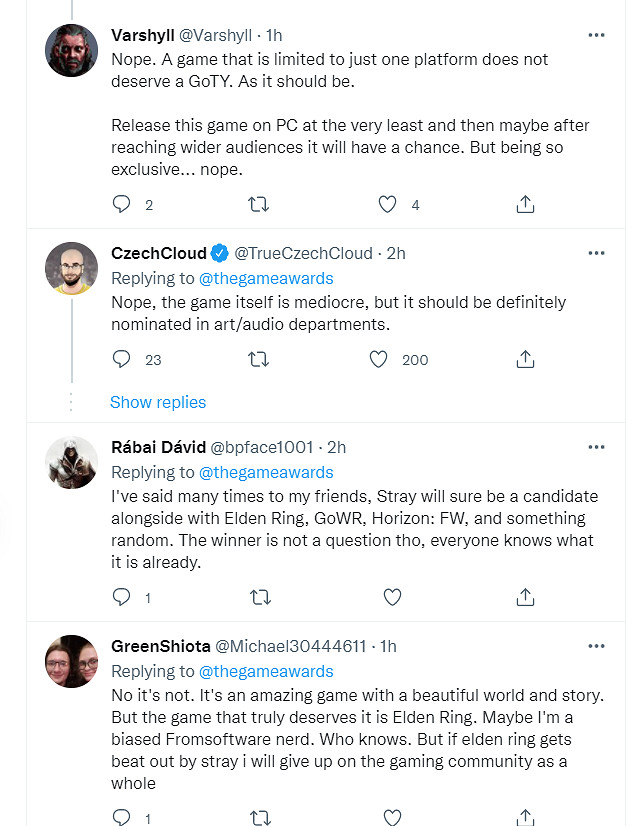Screen dimensions: 636x826
Task: Open @thegameawards link in GreenShiota's reply
Action: [266, 671]
